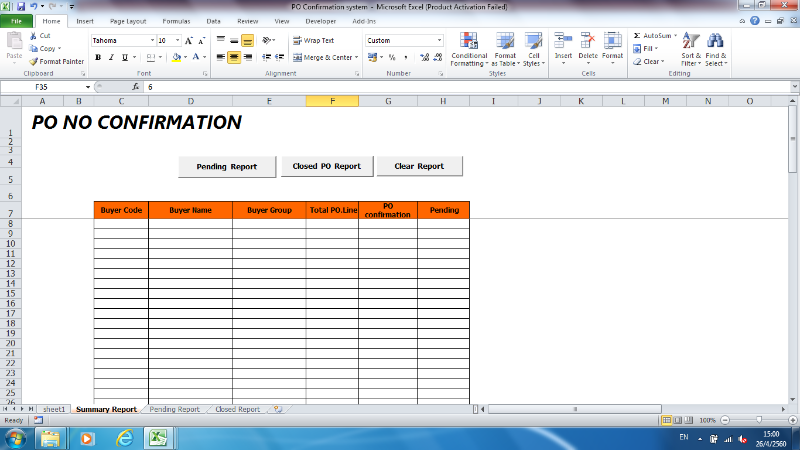The width and height of the screenshot is (800, 450).
Task: Click the Delete cells icon
Action: coord(588,42)
